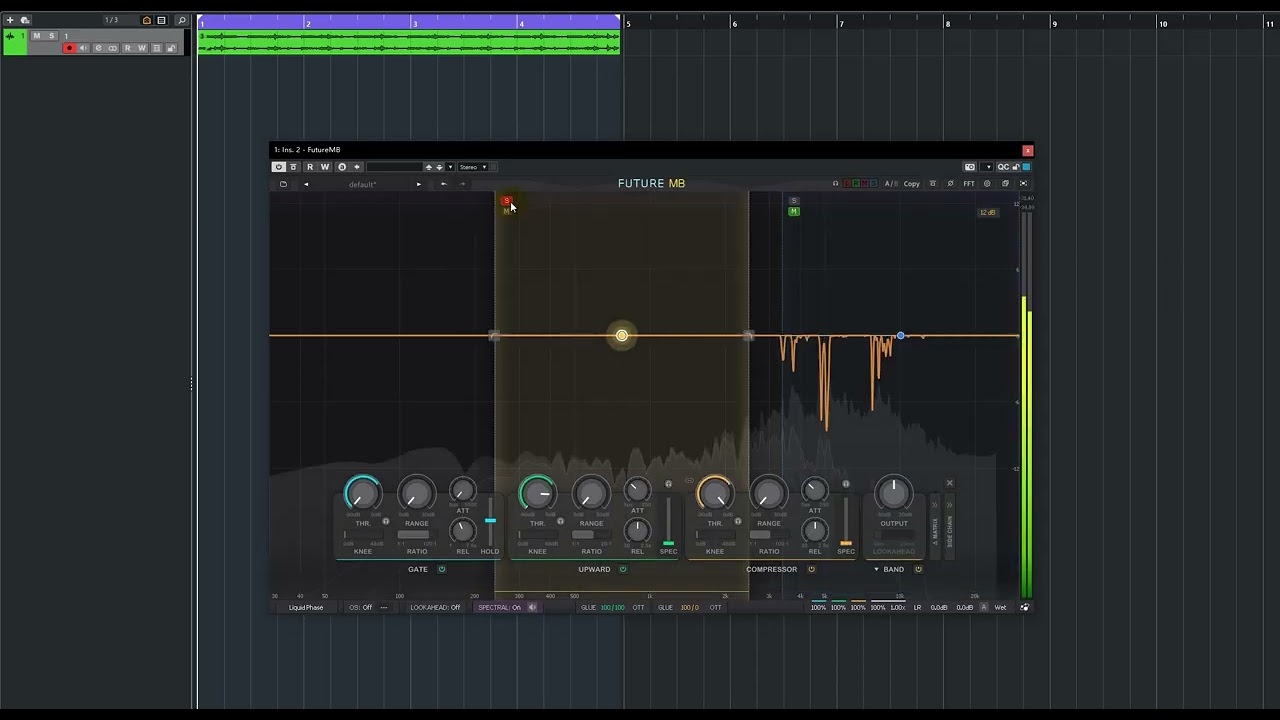Open dropdown next to camera icon
The image size is (1280, 720).
click(x=987, y=167)
